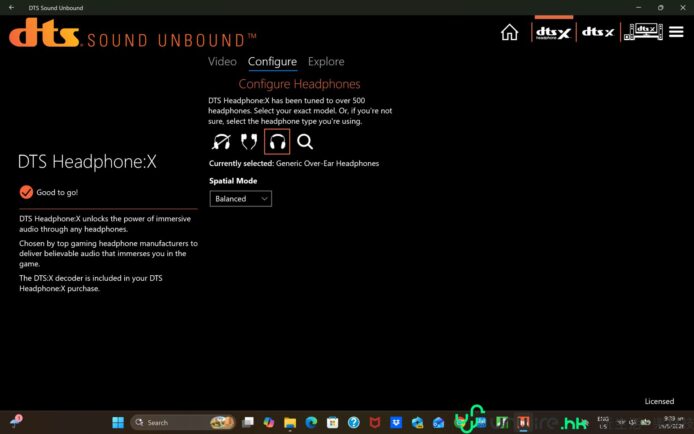Click the taskbar clock and date
The width and height of the screenshot is (694, 434).
[x=673, y=422]
